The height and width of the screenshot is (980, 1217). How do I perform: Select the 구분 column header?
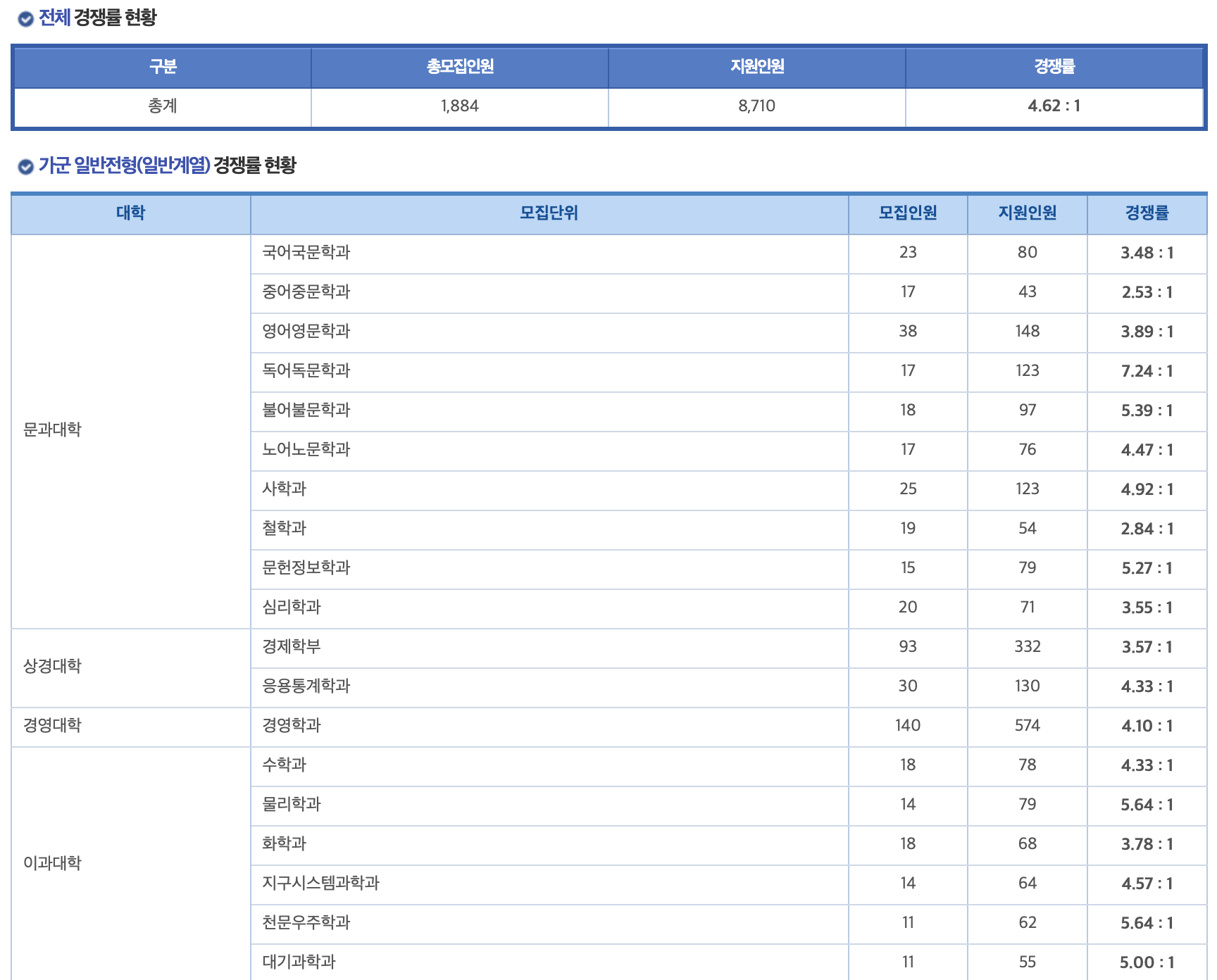(161, 67)
